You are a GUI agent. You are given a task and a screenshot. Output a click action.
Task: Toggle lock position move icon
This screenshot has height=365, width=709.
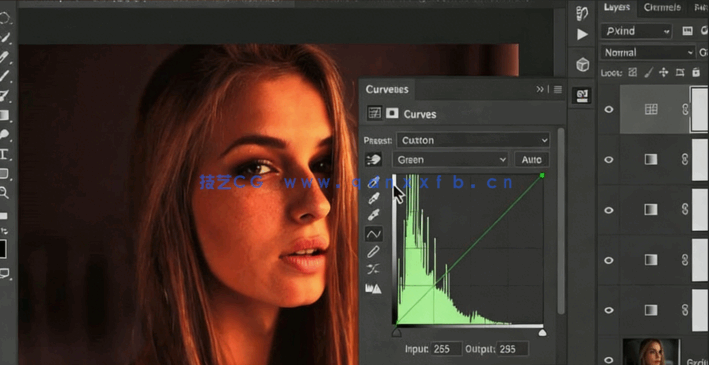pos(664,72)
